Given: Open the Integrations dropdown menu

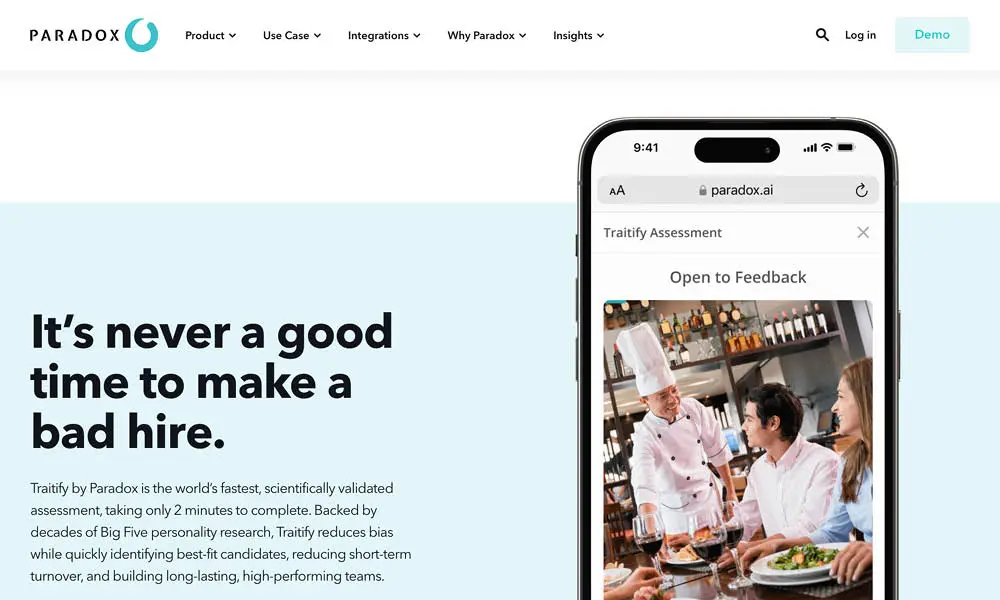Looking at the screenshot, I should [x=384, y=36].
